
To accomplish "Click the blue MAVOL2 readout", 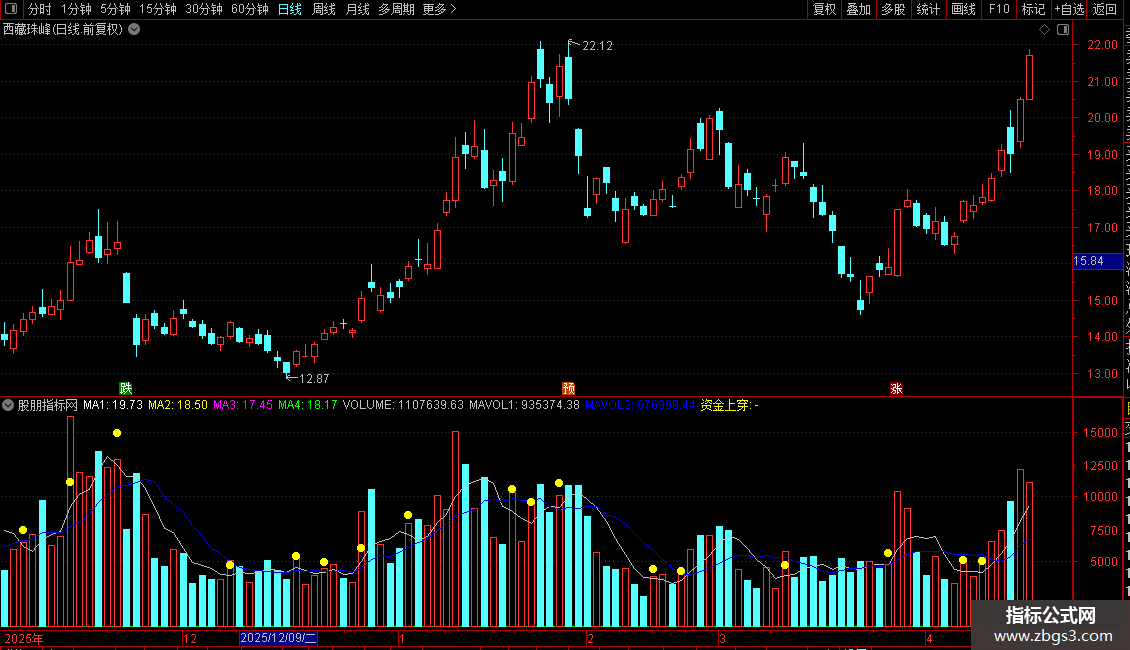I will tap(641, 405).
